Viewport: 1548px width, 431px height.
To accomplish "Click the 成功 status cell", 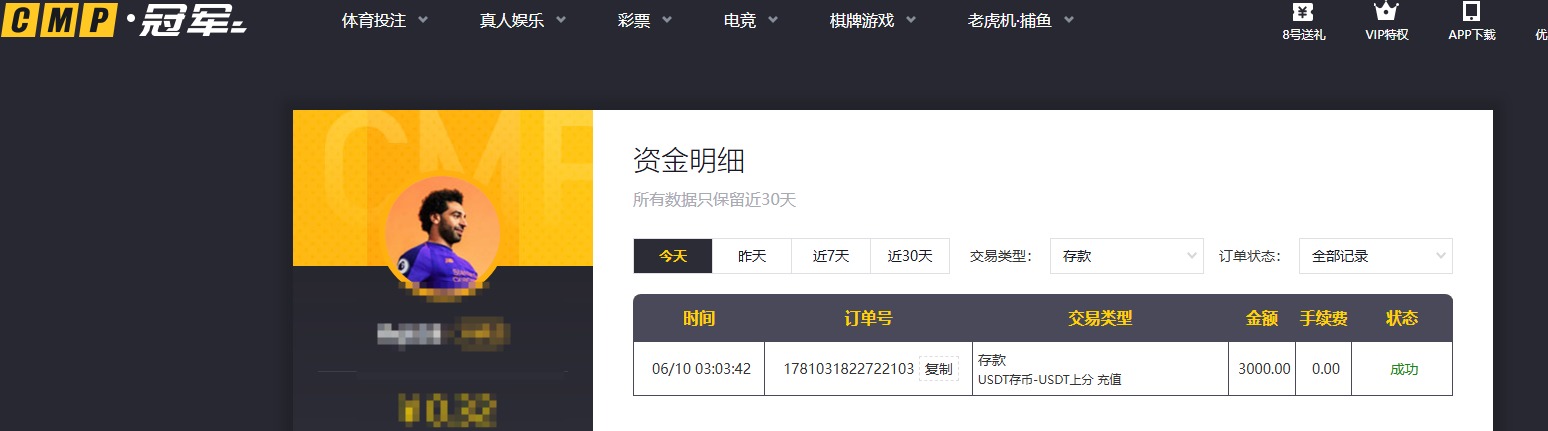I will [x=1404, y=369].
